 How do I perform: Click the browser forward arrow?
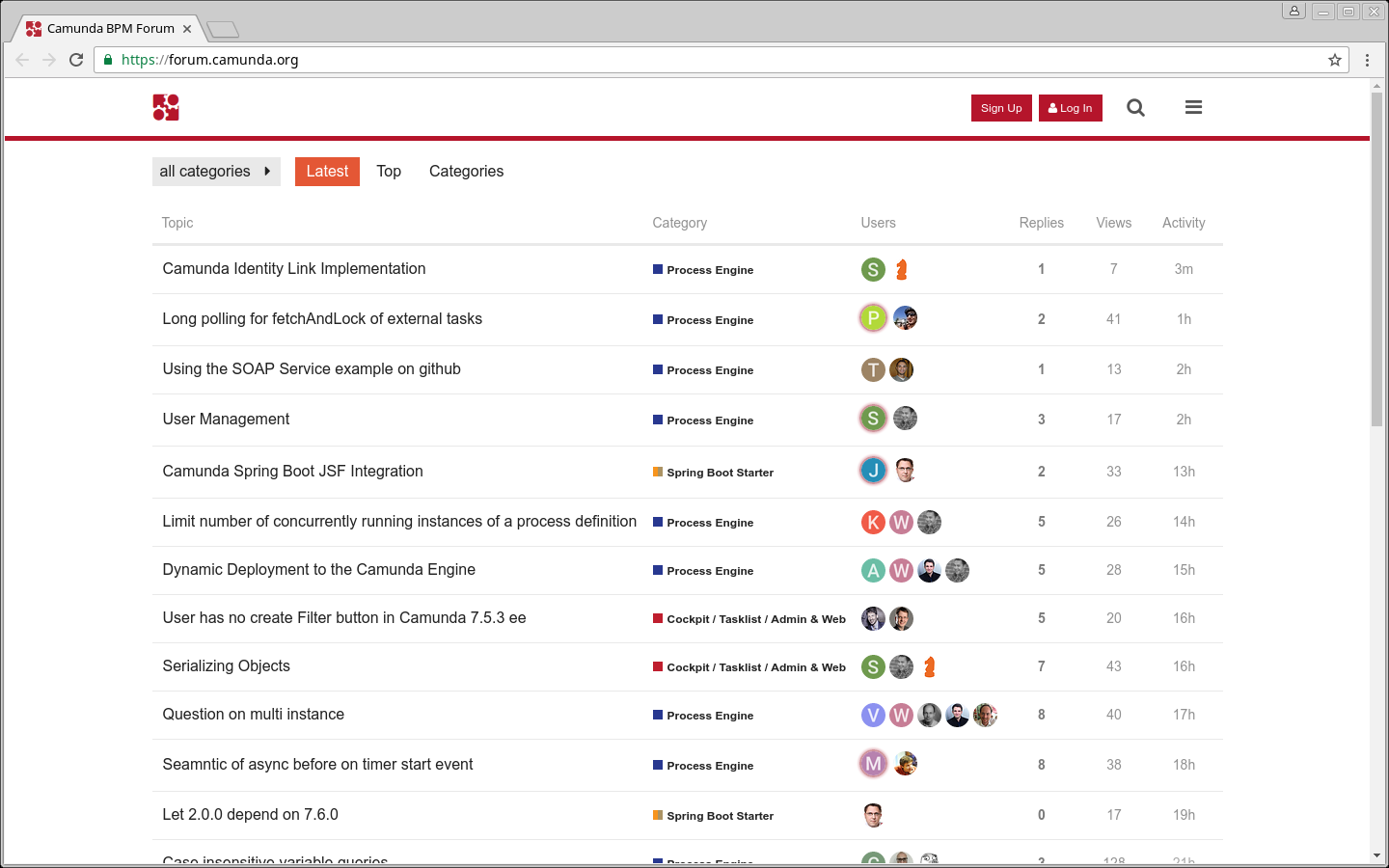pos(49,60)
